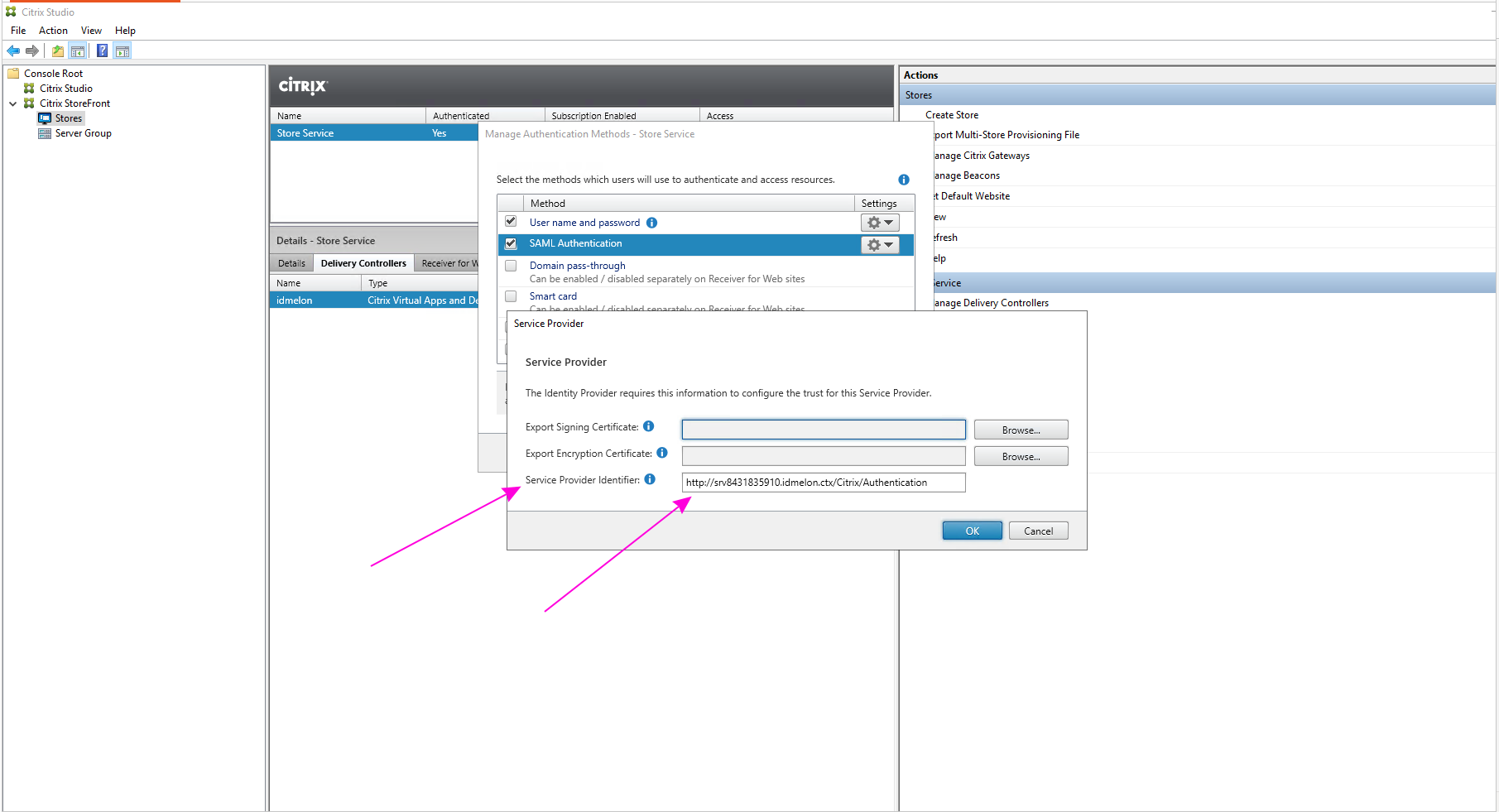The width and height of the screenshot is (1499, 812).
Task: Switch to the Receiver for Web tab
Action: [447, 263]
